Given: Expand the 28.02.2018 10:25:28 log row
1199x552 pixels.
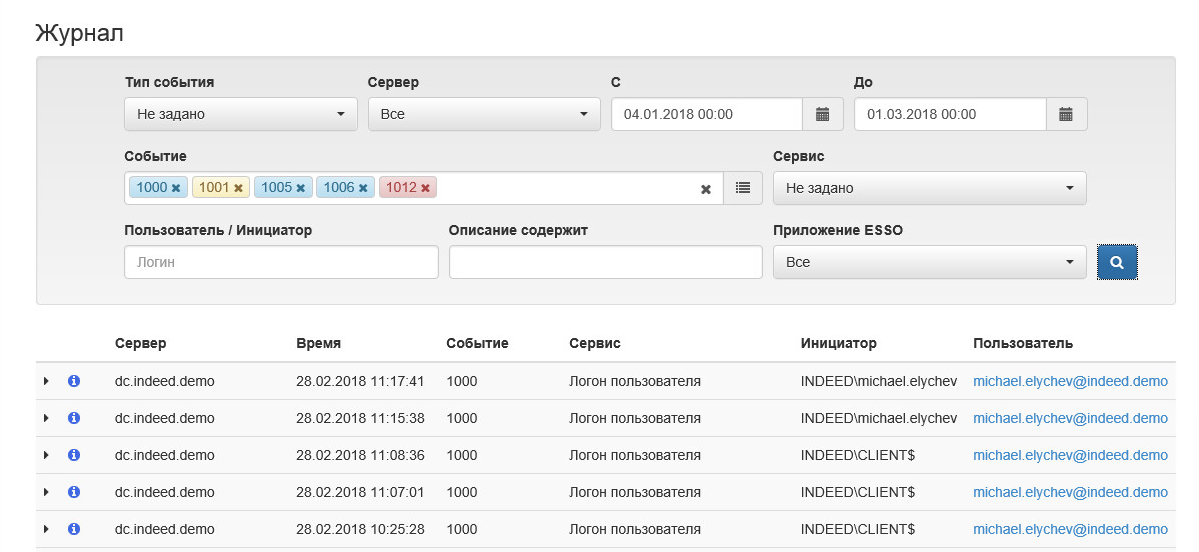Looking at the screenshot, I should [x=46, y=529].
